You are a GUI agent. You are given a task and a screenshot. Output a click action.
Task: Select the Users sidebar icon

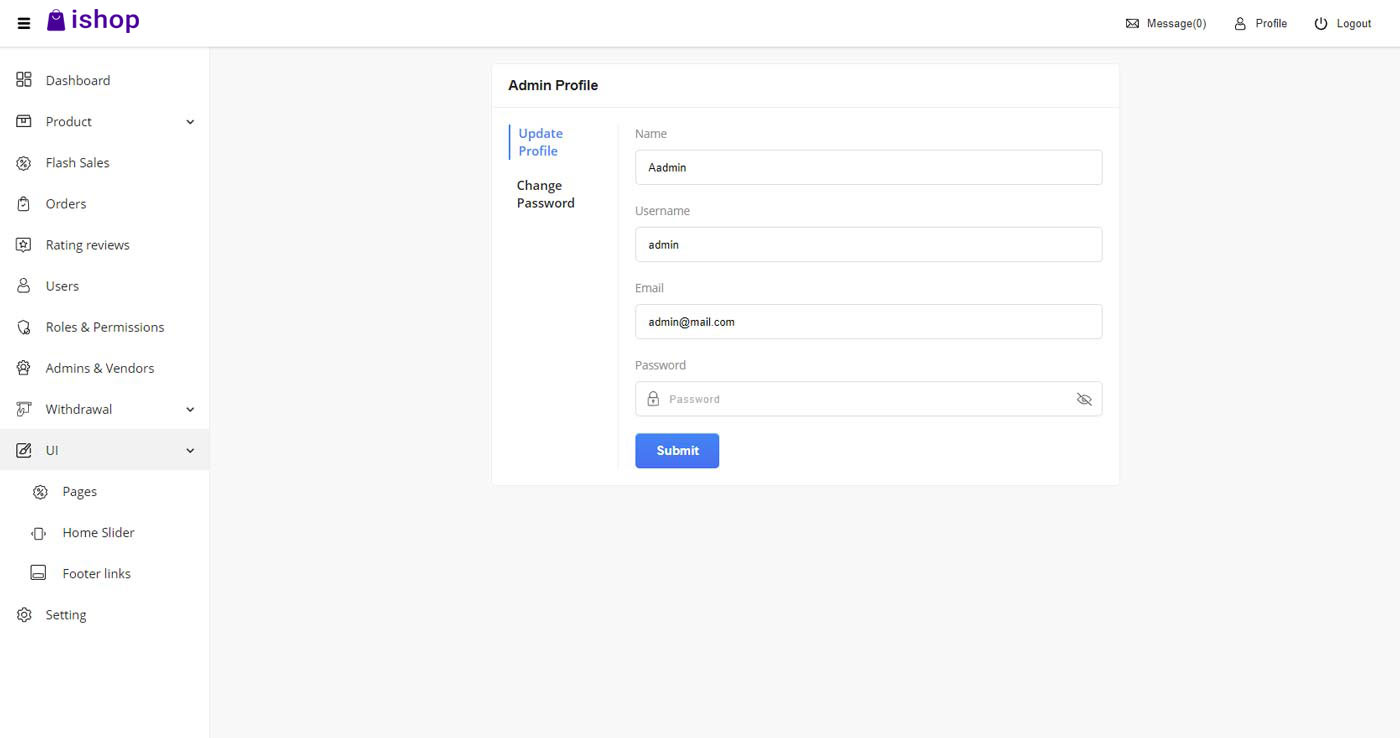(24, 285)
